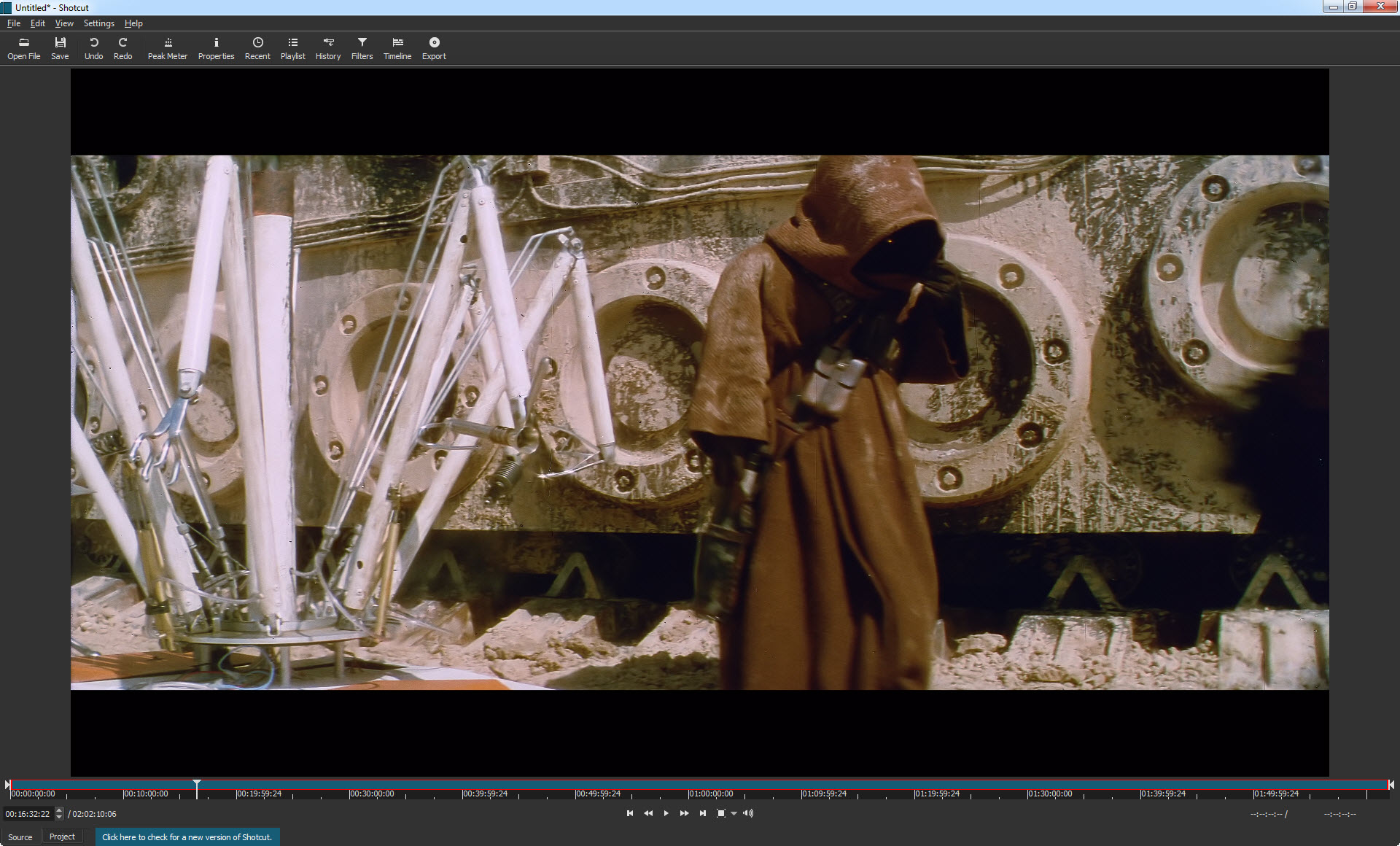Open the Settings menu

pos(99,23)
